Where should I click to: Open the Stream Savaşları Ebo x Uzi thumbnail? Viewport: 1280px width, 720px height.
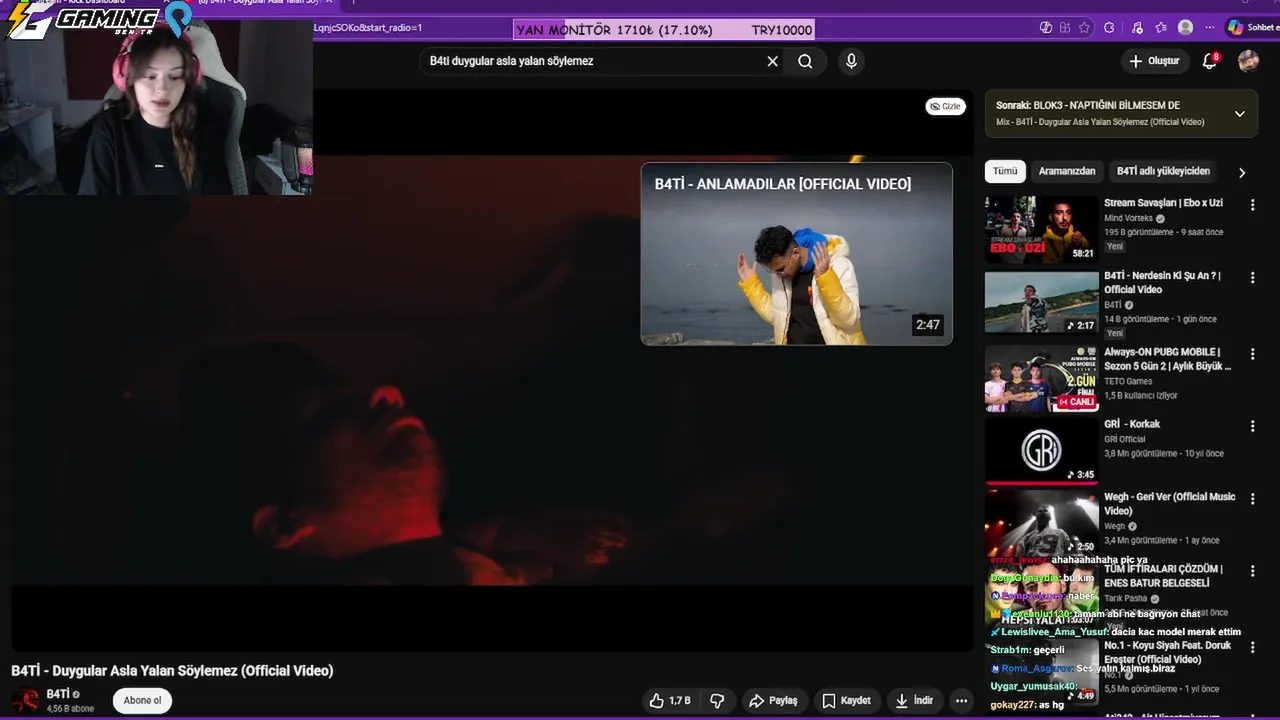(x=1041, y=229)
